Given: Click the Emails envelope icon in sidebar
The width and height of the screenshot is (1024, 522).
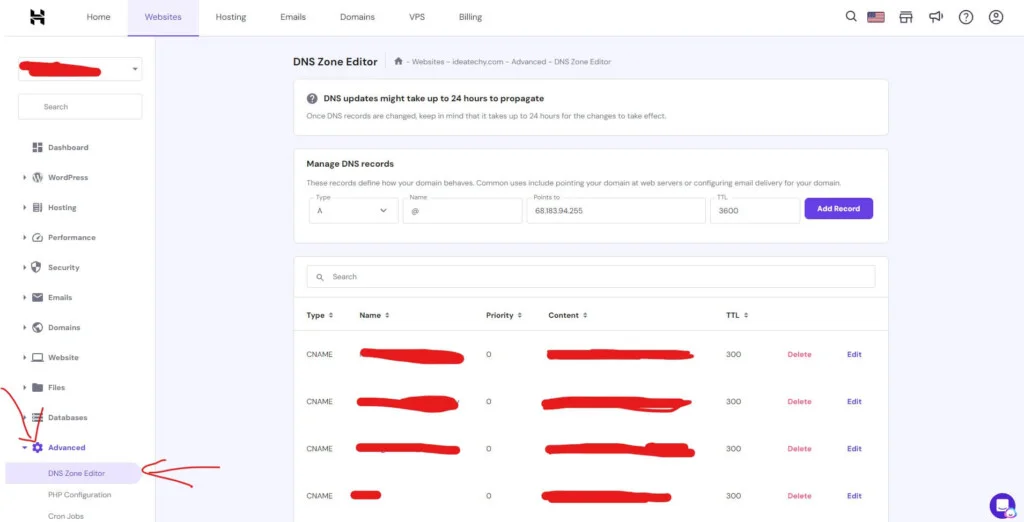Looking at the screenshot, I should 37,297.
